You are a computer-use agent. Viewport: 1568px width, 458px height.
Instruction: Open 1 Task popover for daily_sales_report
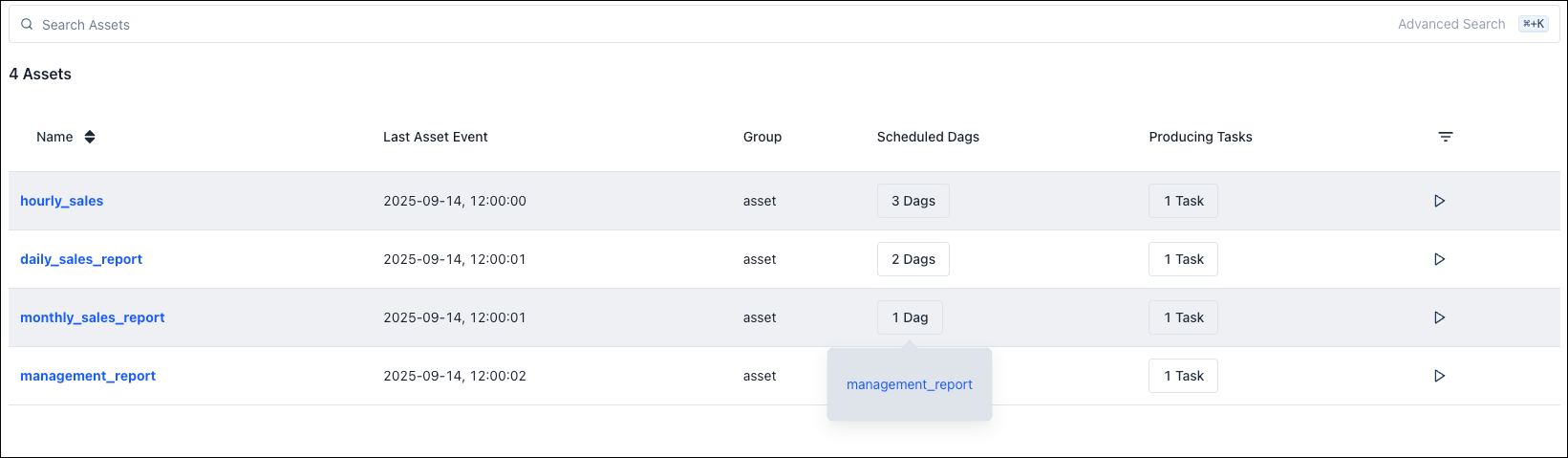[x=1183, y=259]
